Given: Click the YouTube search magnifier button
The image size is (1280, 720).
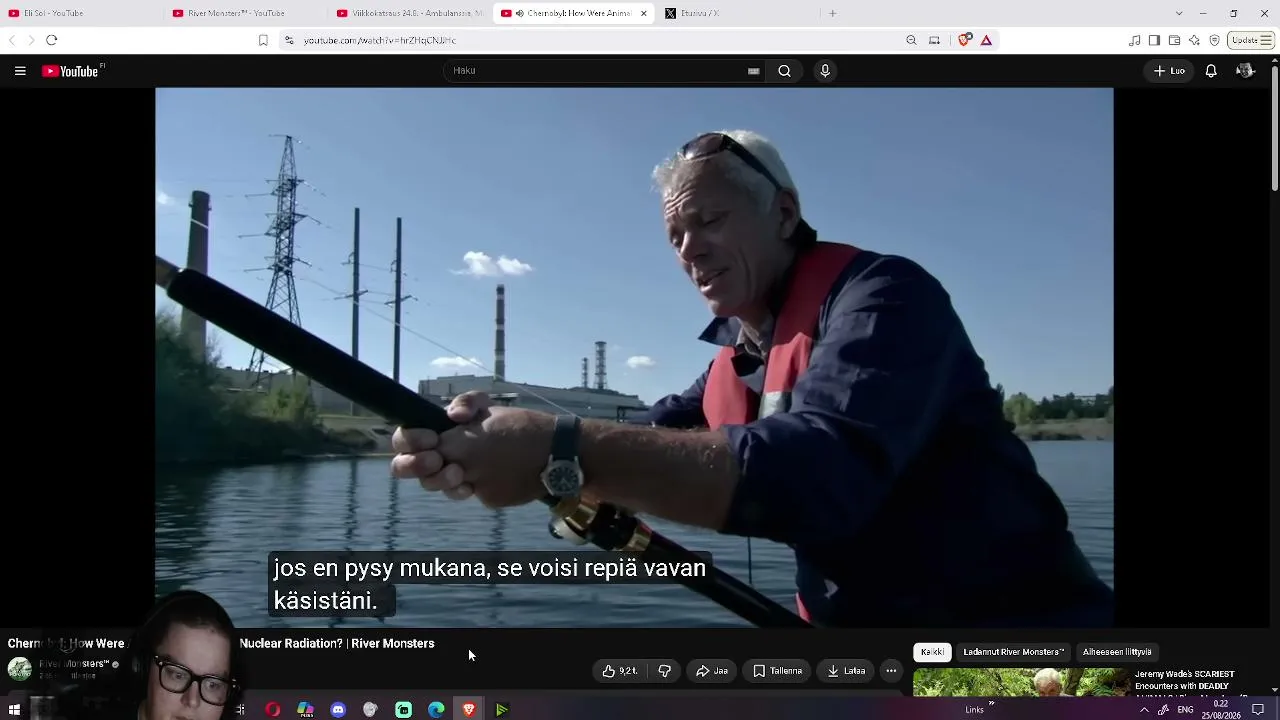Looking at the screenshot, I should 784,71.
